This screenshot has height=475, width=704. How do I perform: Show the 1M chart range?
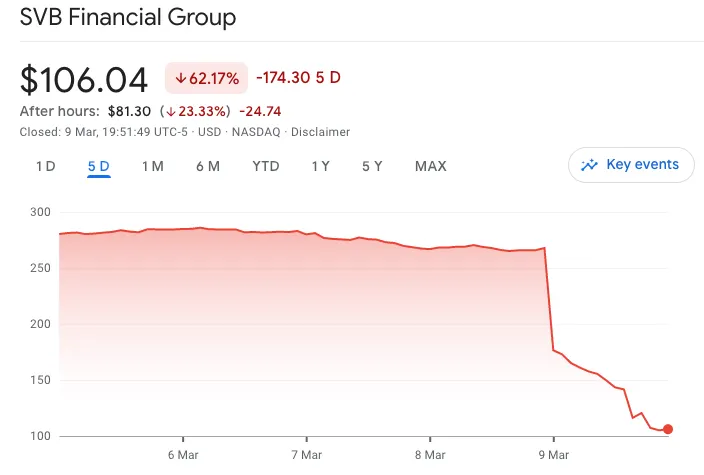152,166
